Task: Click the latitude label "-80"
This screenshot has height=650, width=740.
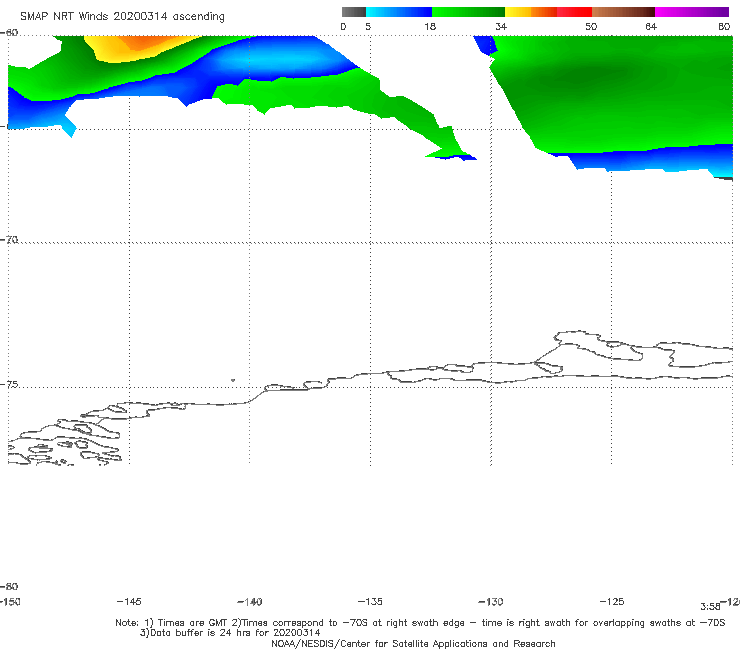Action: click(x=9, y=586)
